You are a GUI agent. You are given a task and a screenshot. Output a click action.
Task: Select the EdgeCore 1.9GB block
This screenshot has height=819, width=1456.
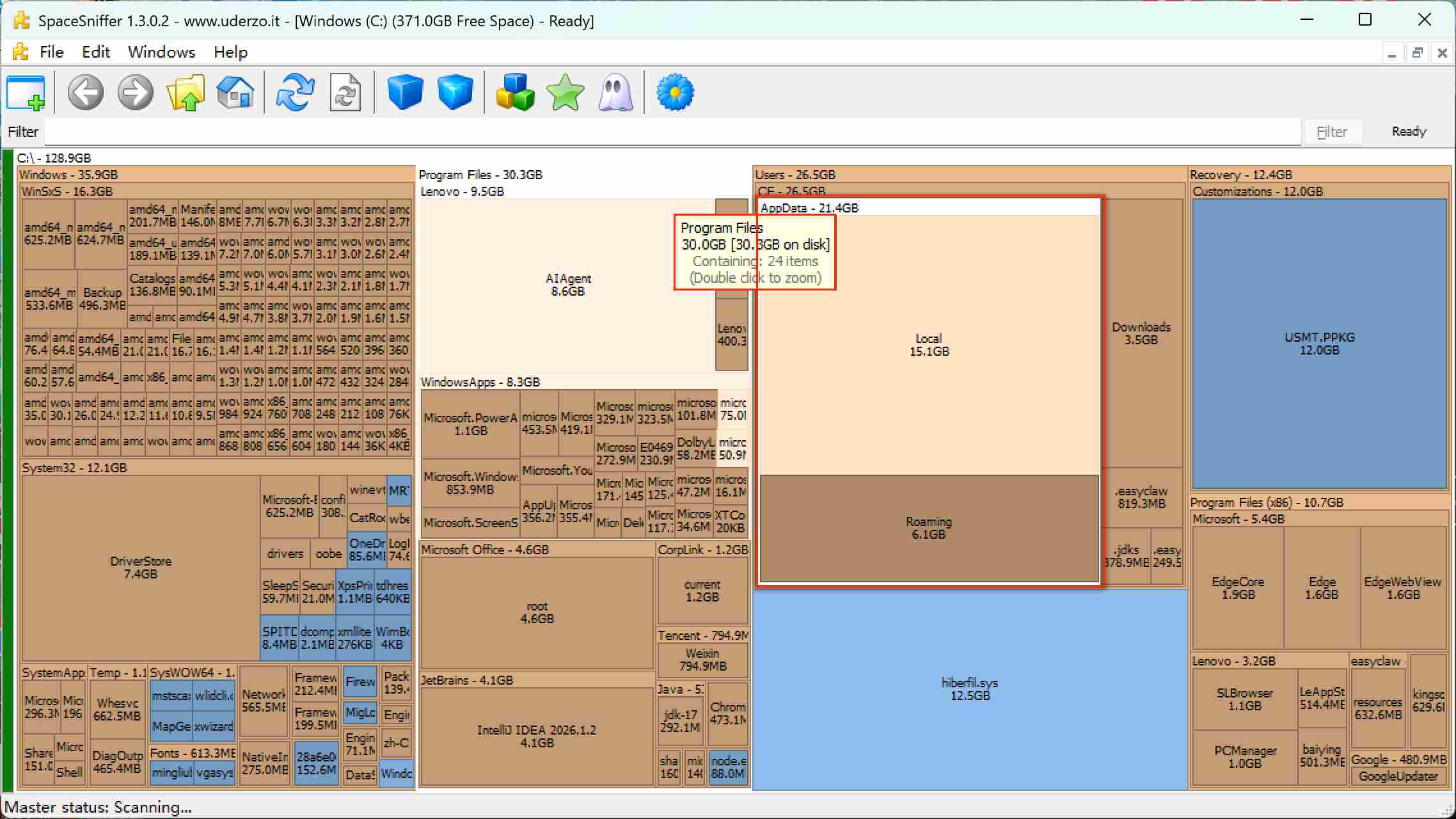[1238, 588]
